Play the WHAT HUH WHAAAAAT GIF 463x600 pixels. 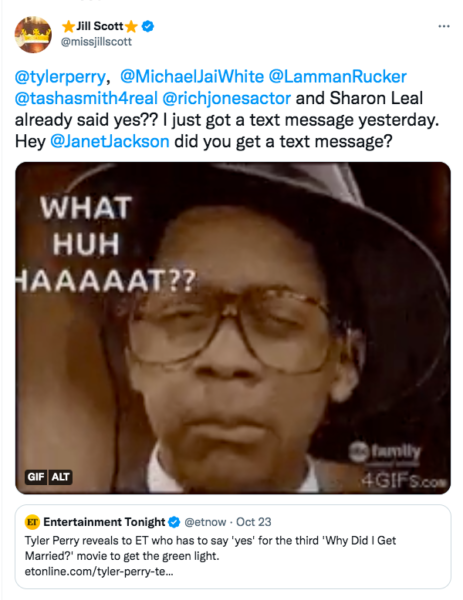coord(233,328)
